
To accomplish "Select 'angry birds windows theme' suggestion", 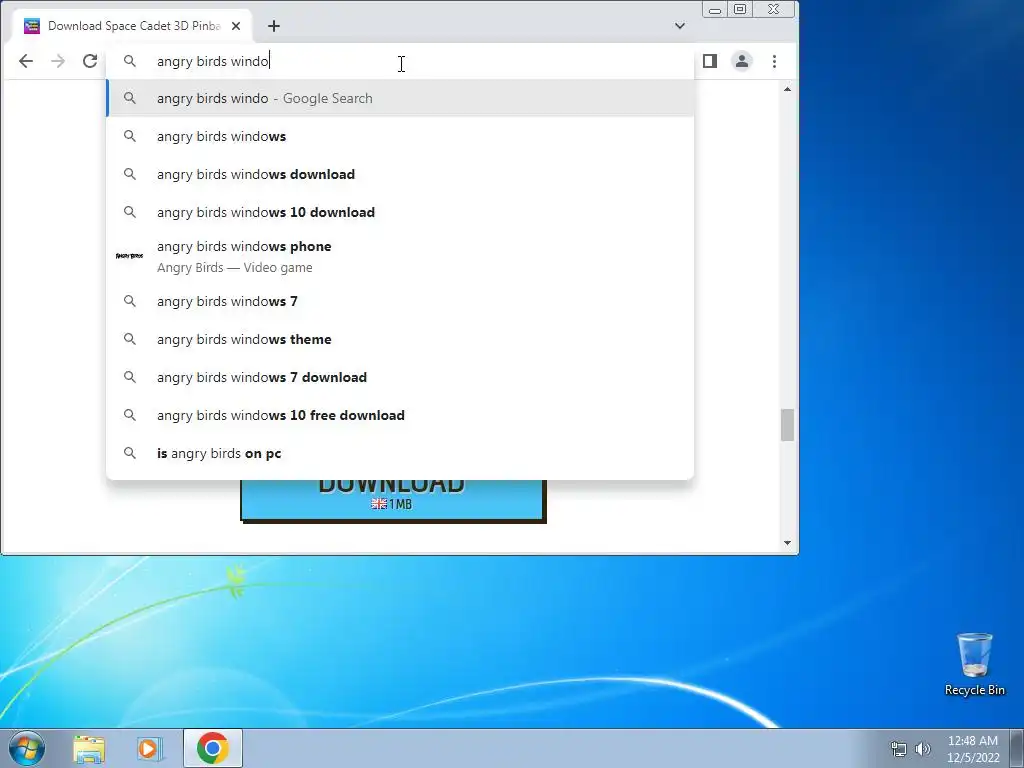I will point(400,339).
